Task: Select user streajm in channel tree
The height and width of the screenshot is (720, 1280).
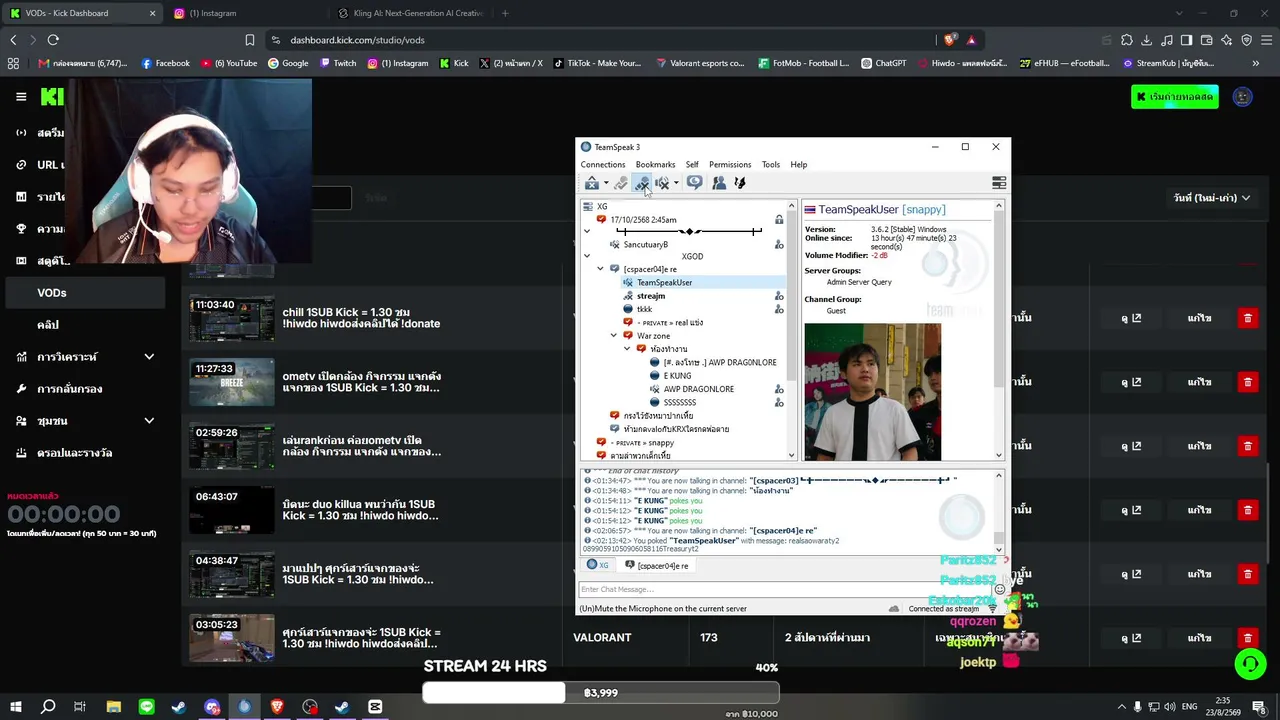Action: tap(651, 296)
